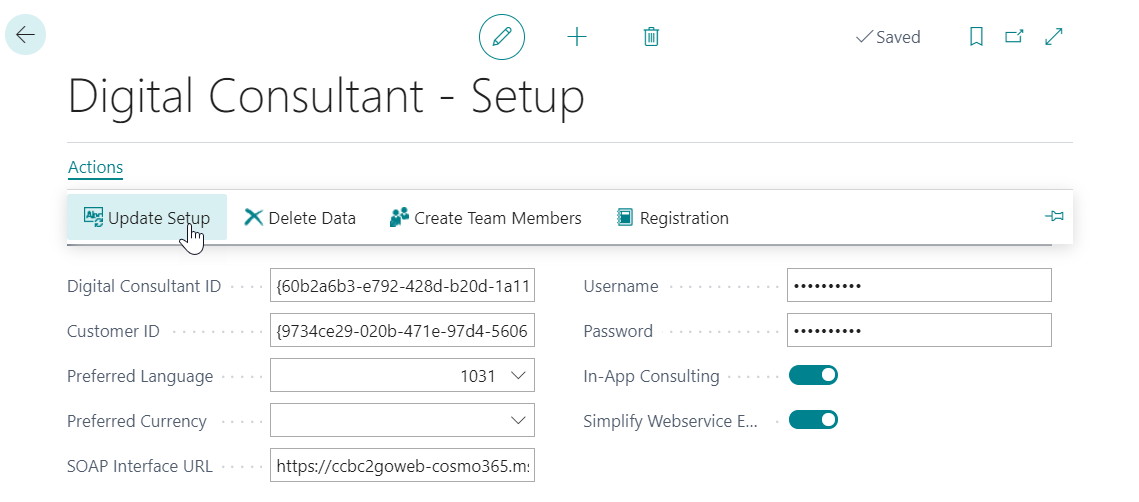This screenshot has height=502, width=1139.
Task: Click the plus icon to create new
Action: [577, 37]
